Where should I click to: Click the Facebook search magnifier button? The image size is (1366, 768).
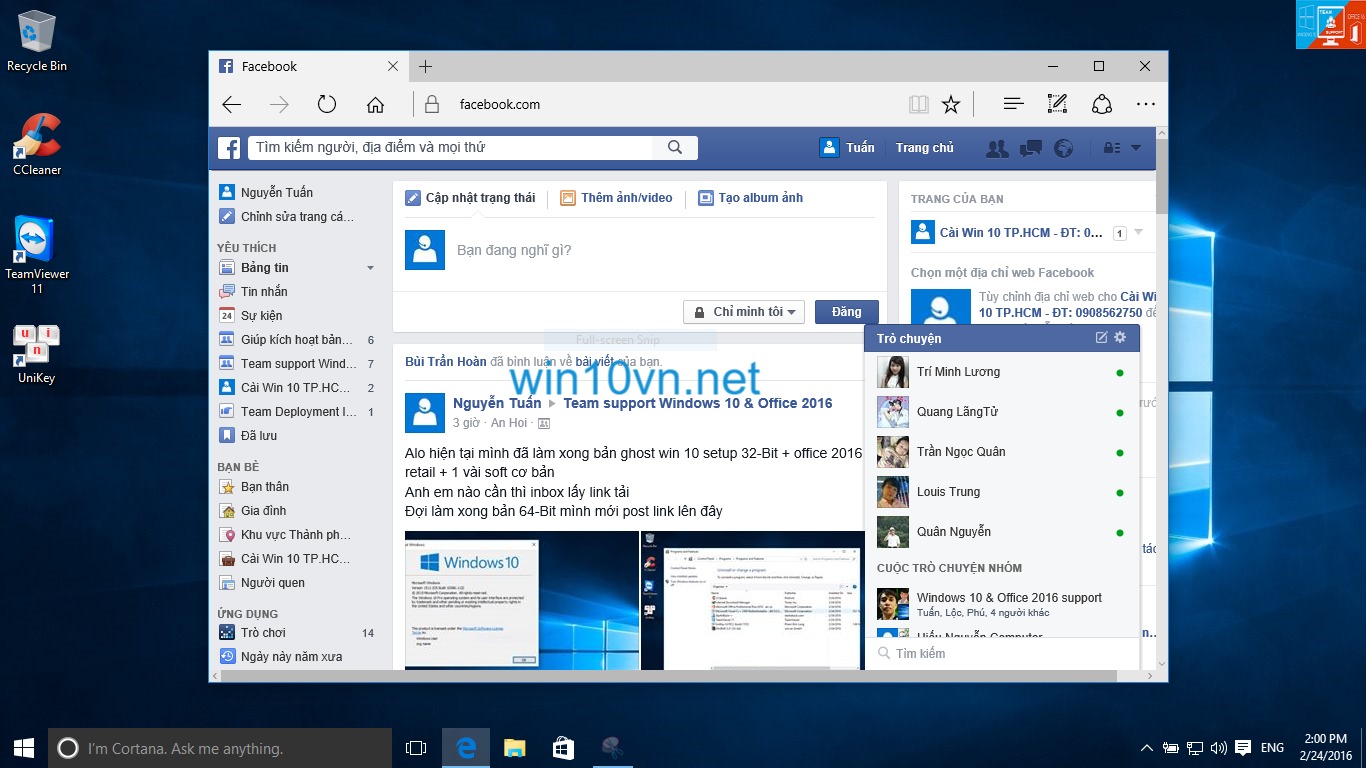coord(675,148)
